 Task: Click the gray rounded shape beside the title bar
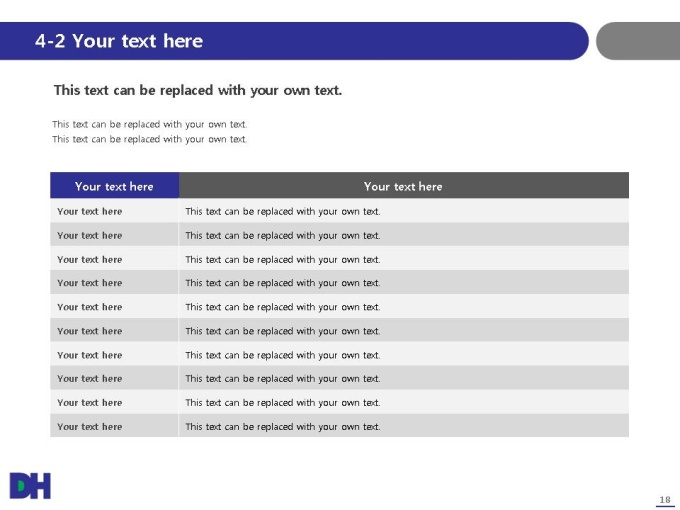point(639,41)
